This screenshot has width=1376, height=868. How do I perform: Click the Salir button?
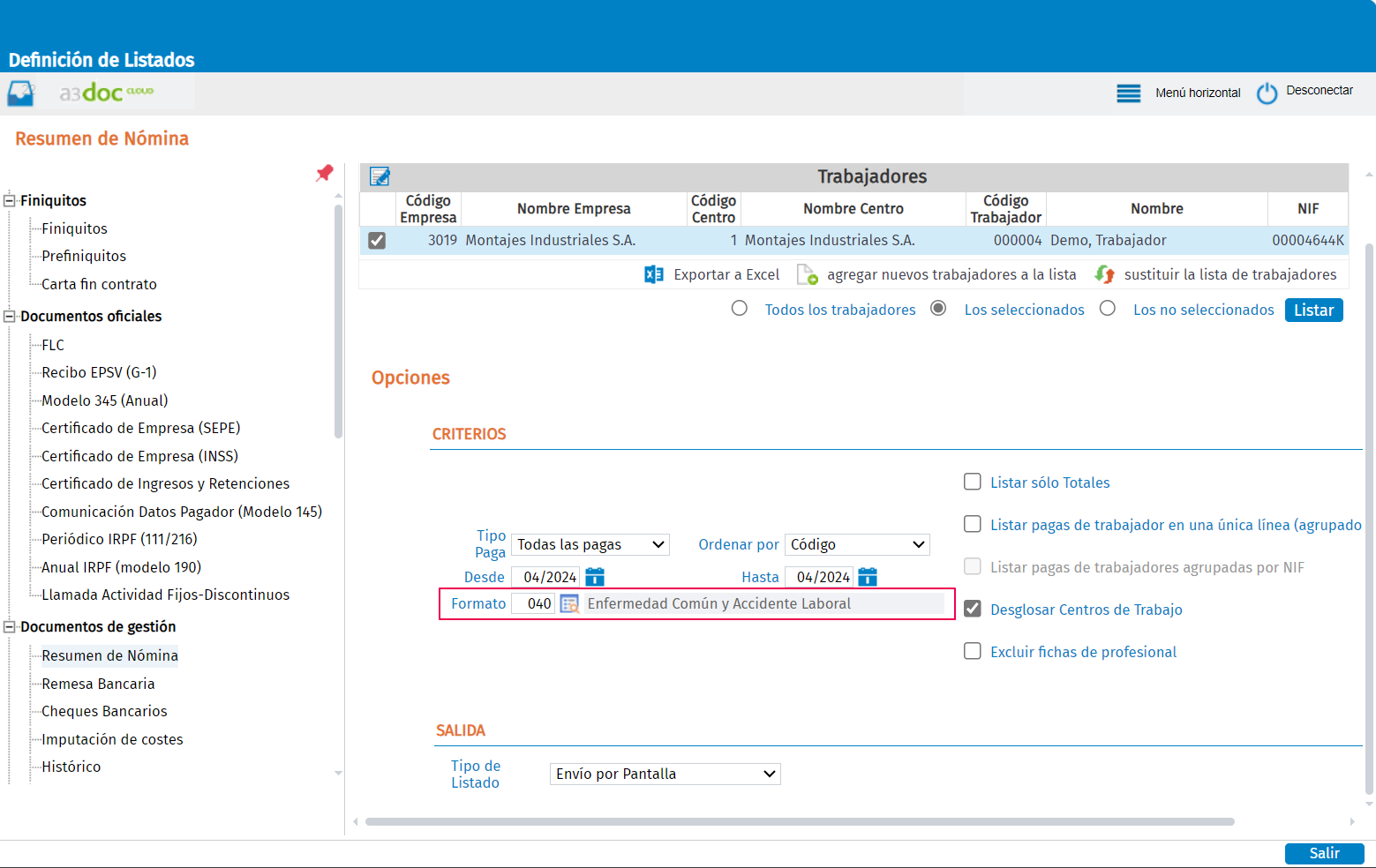[x=1325, y=853]
